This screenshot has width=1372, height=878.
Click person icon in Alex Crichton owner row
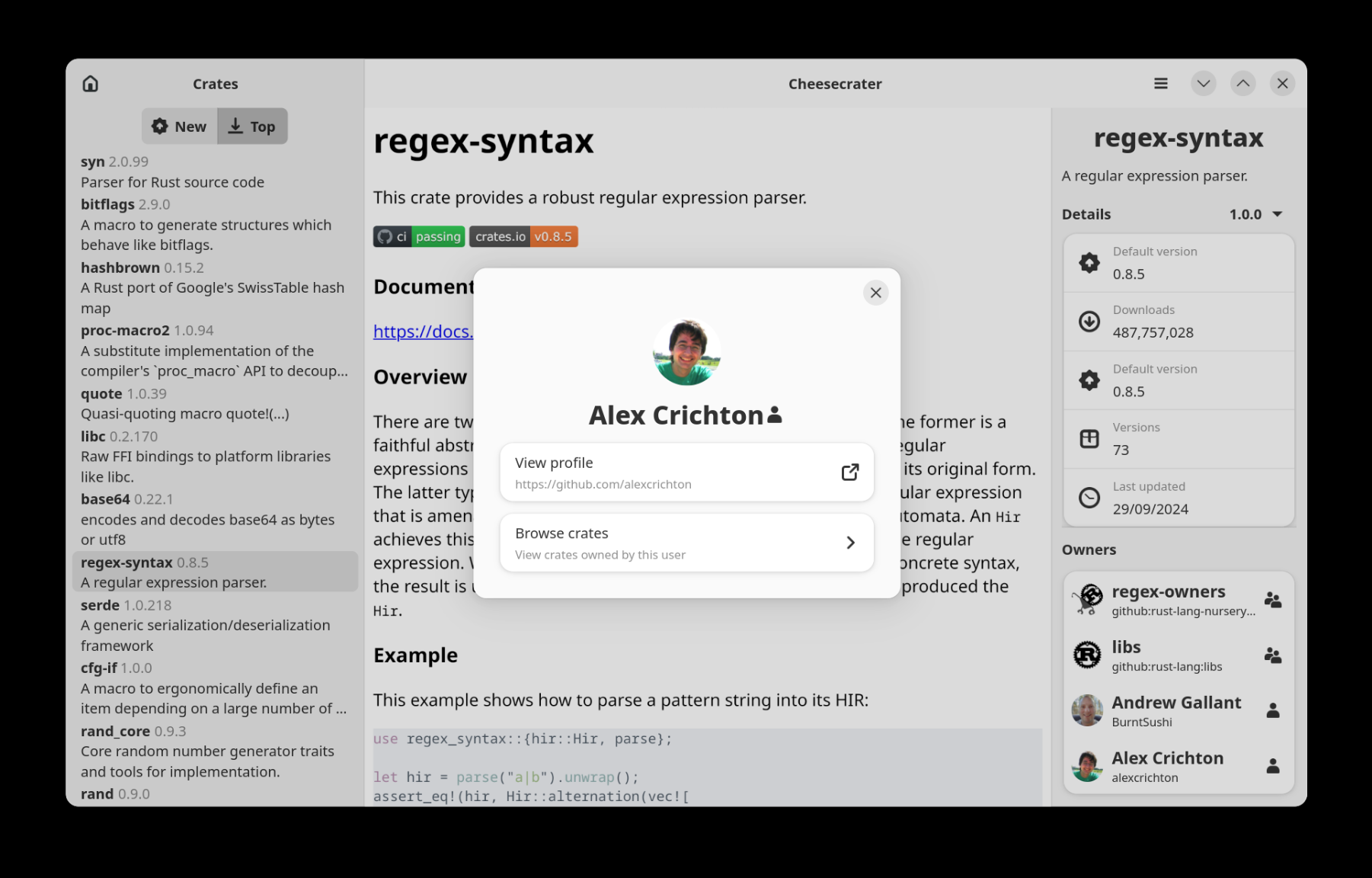click(1273, 766)
